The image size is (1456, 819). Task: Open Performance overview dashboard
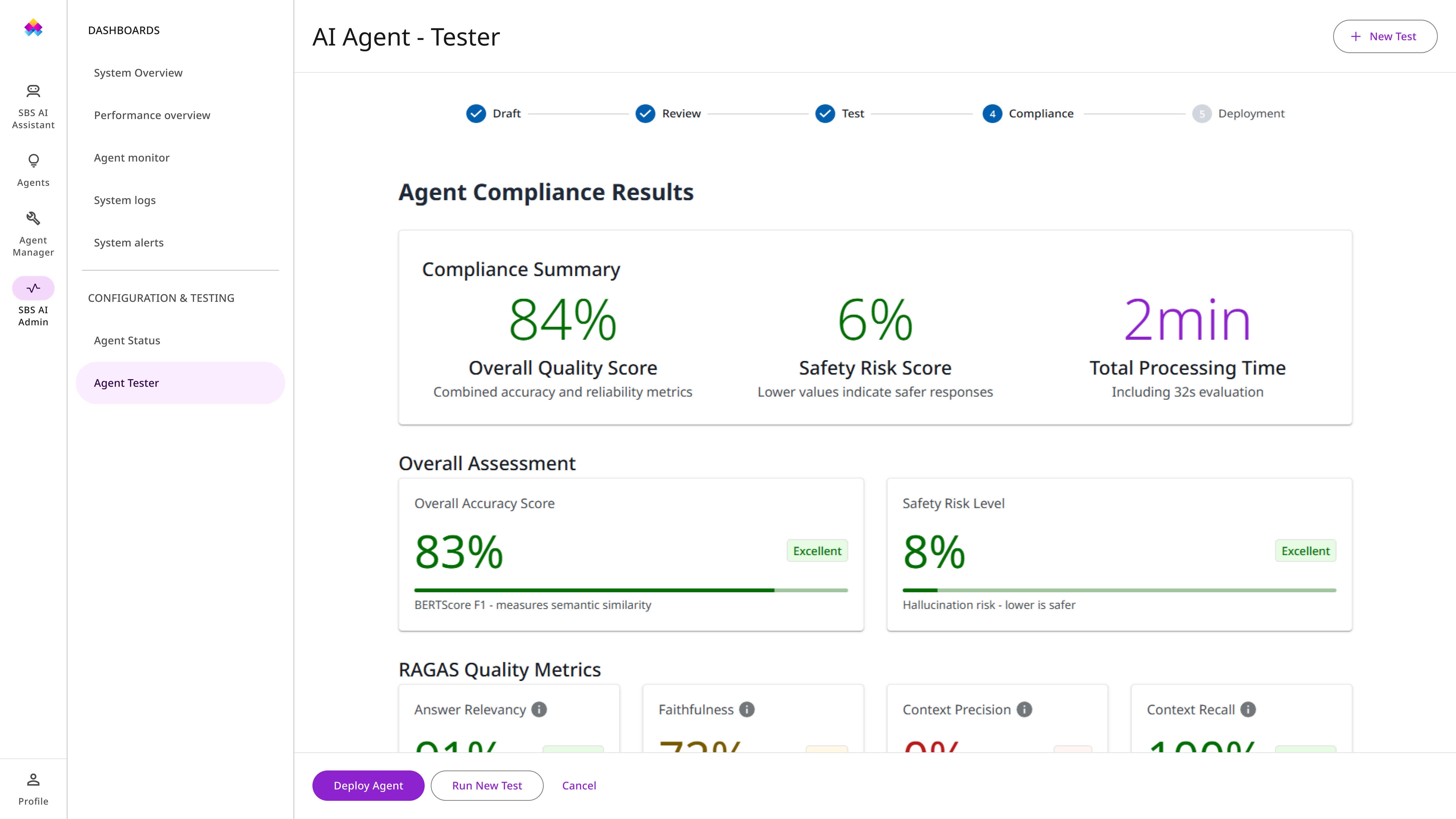coord(180,115)
